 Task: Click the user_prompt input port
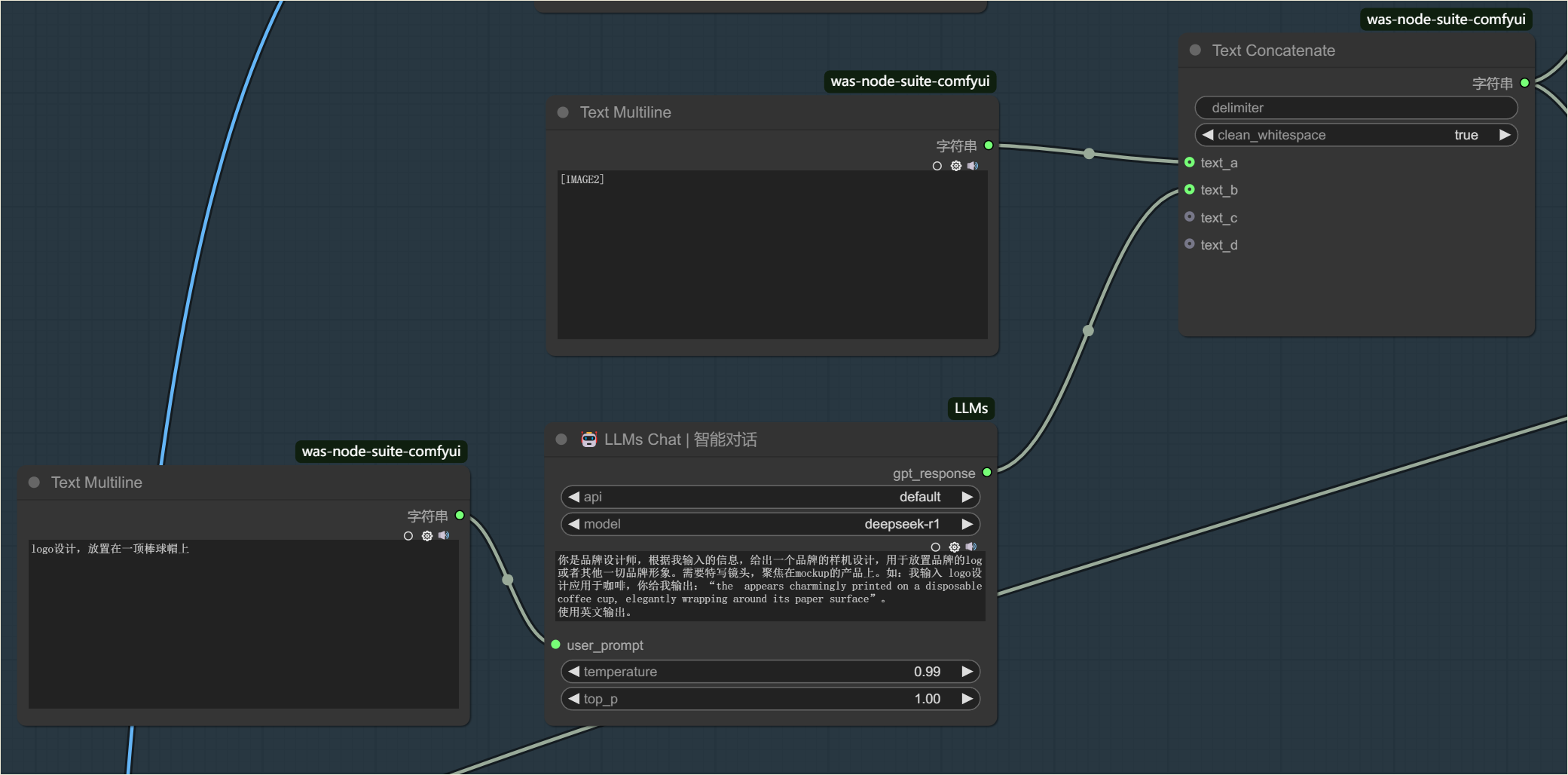pyautogui.click(x=555, y=645)
